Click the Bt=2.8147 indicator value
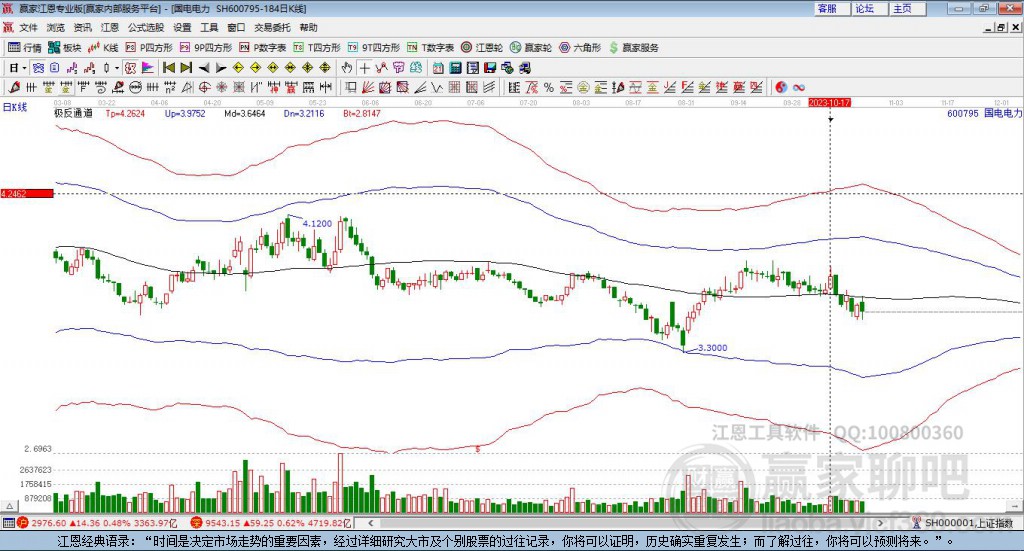The image size is (1024, 551). (x=362, y=114)
